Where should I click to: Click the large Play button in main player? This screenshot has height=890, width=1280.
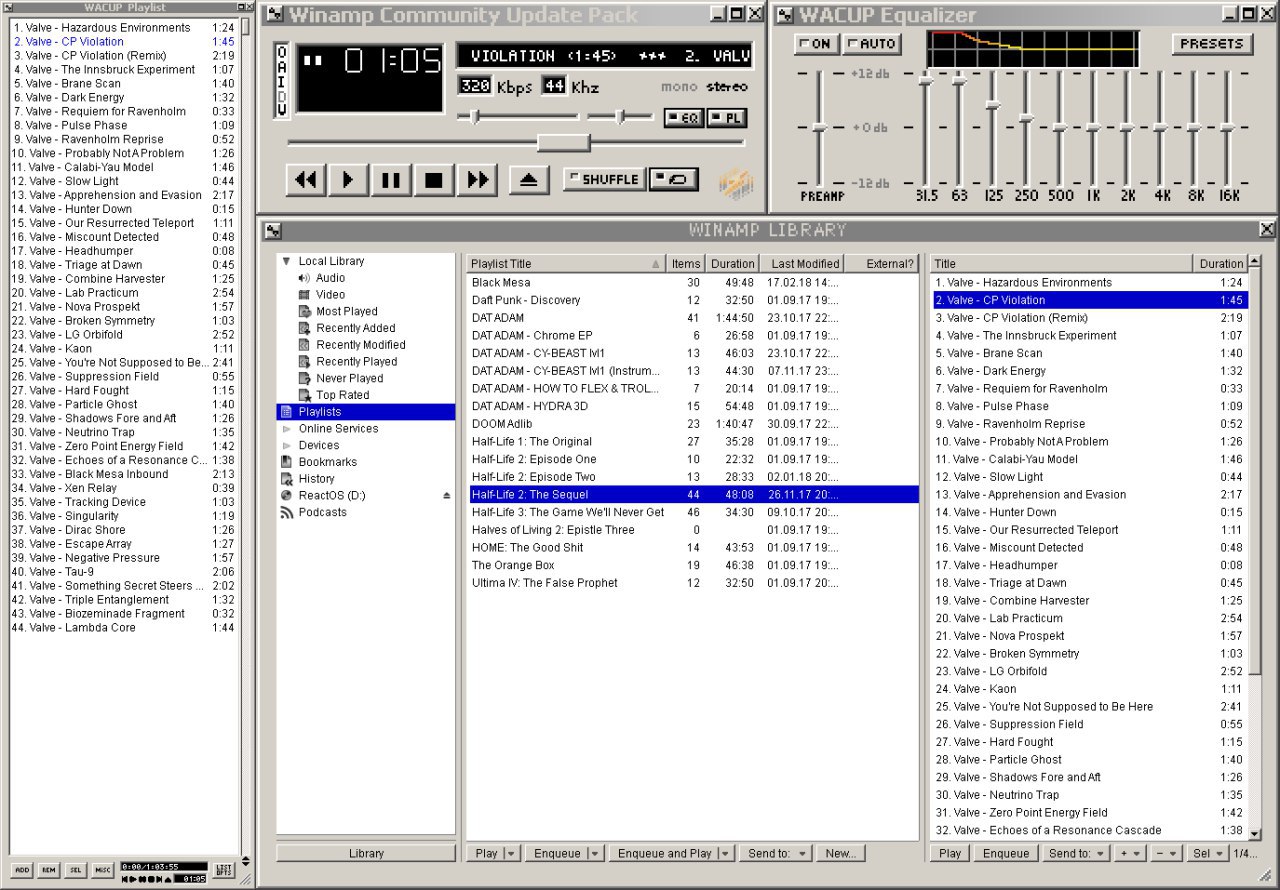coord(349,180)
